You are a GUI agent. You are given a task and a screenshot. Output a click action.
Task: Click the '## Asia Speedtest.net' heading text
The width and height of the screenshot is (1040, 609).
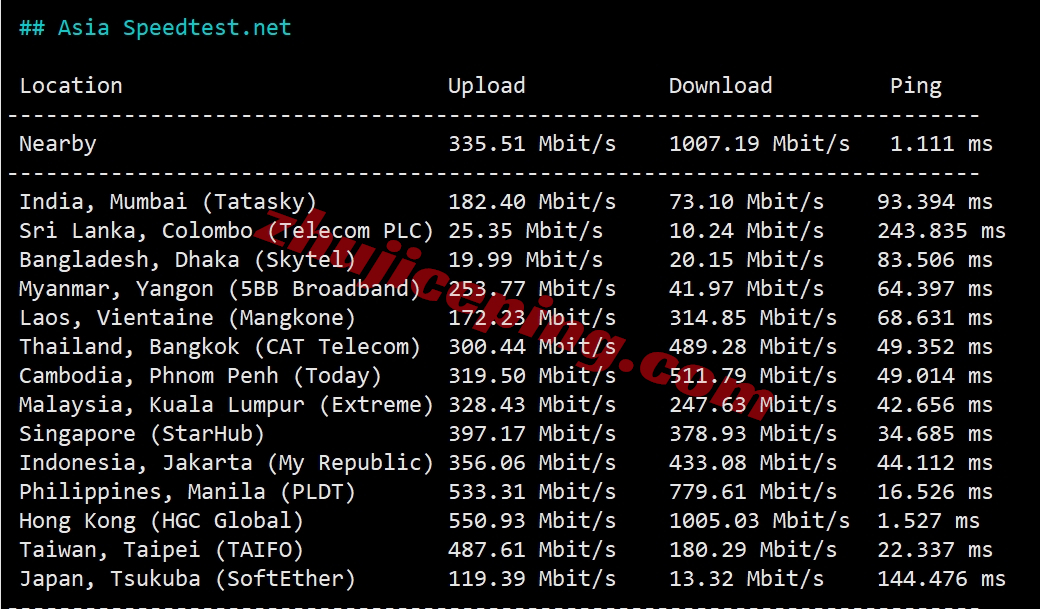[x=155, y=28]
